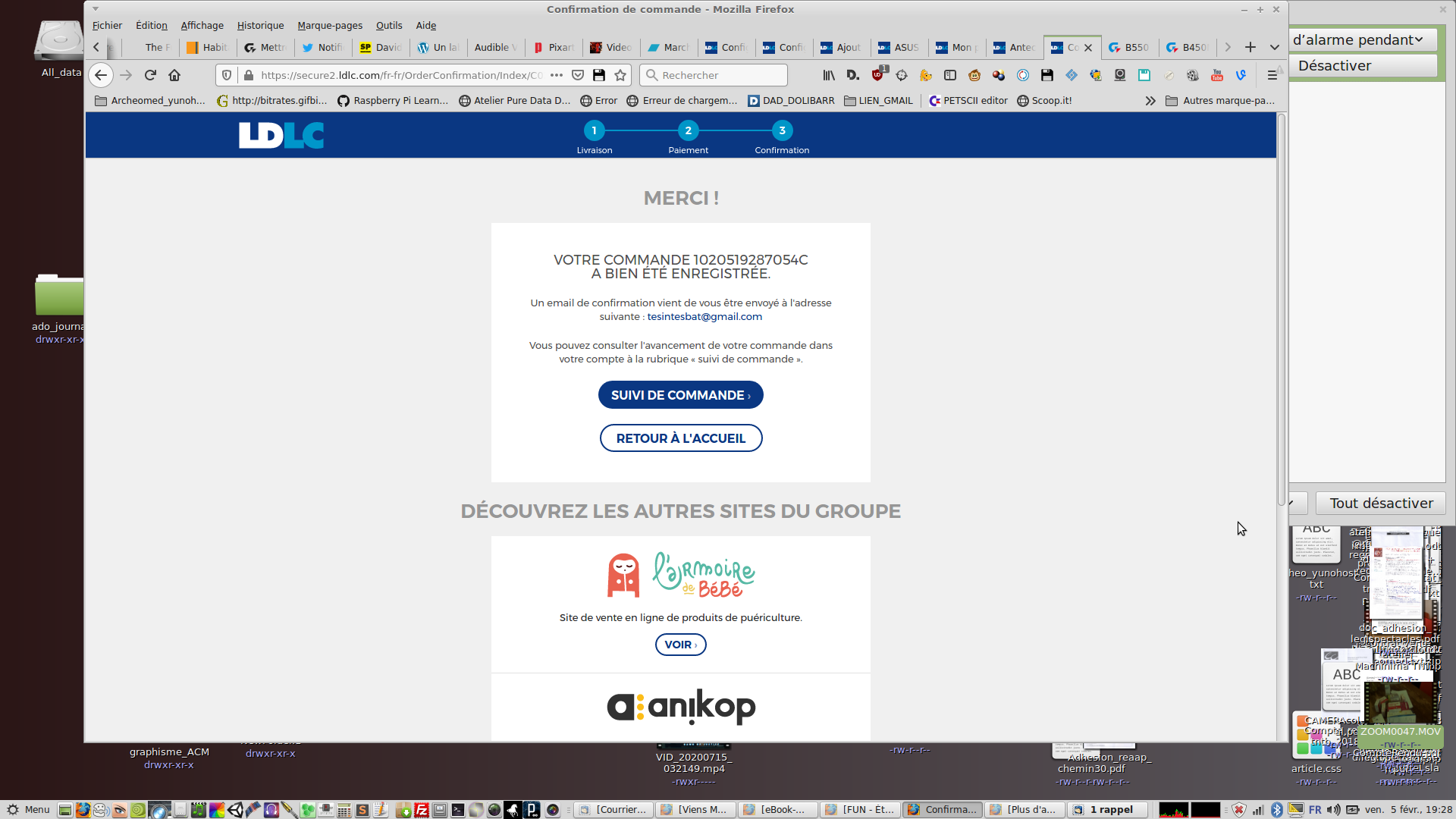The image size is (1456, 819).
Task: Click the tesintesbat@gmail.com email link
Action: click(704, 317)
